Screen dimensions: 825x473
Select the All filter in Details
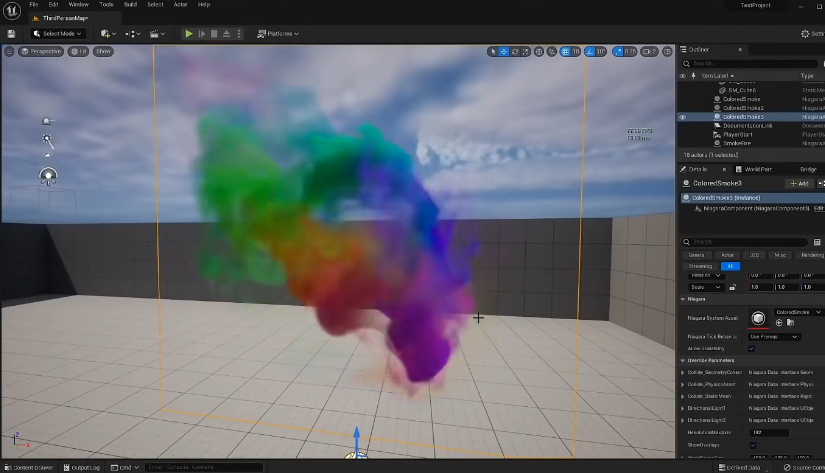730,266
